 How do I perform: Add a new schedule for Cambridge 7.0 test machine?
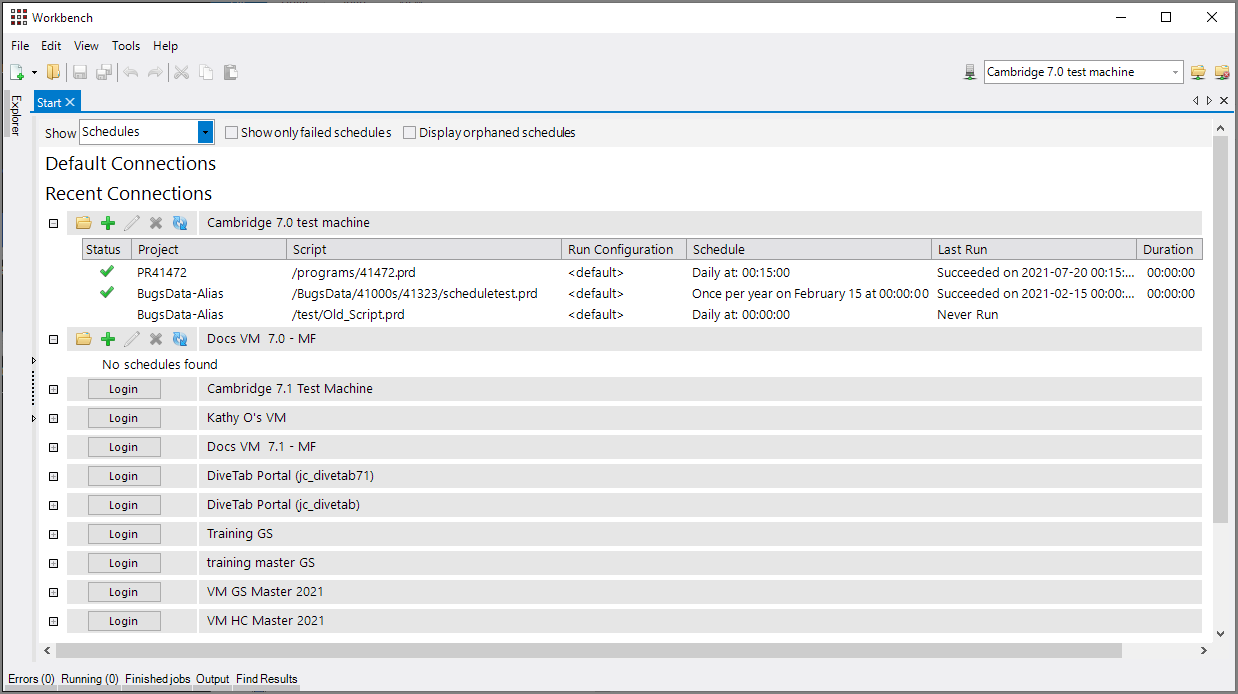(108, 222)
